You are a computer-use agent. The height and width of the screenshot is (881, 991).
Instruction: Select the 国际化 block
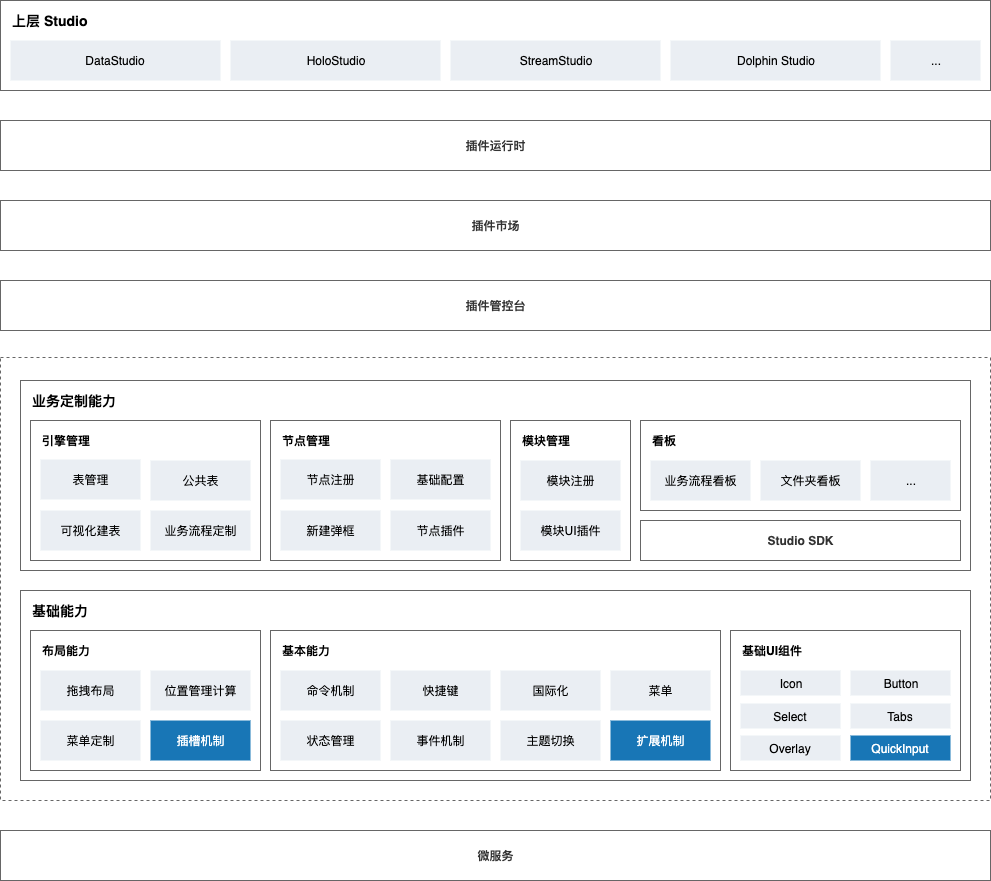[550, 690]
